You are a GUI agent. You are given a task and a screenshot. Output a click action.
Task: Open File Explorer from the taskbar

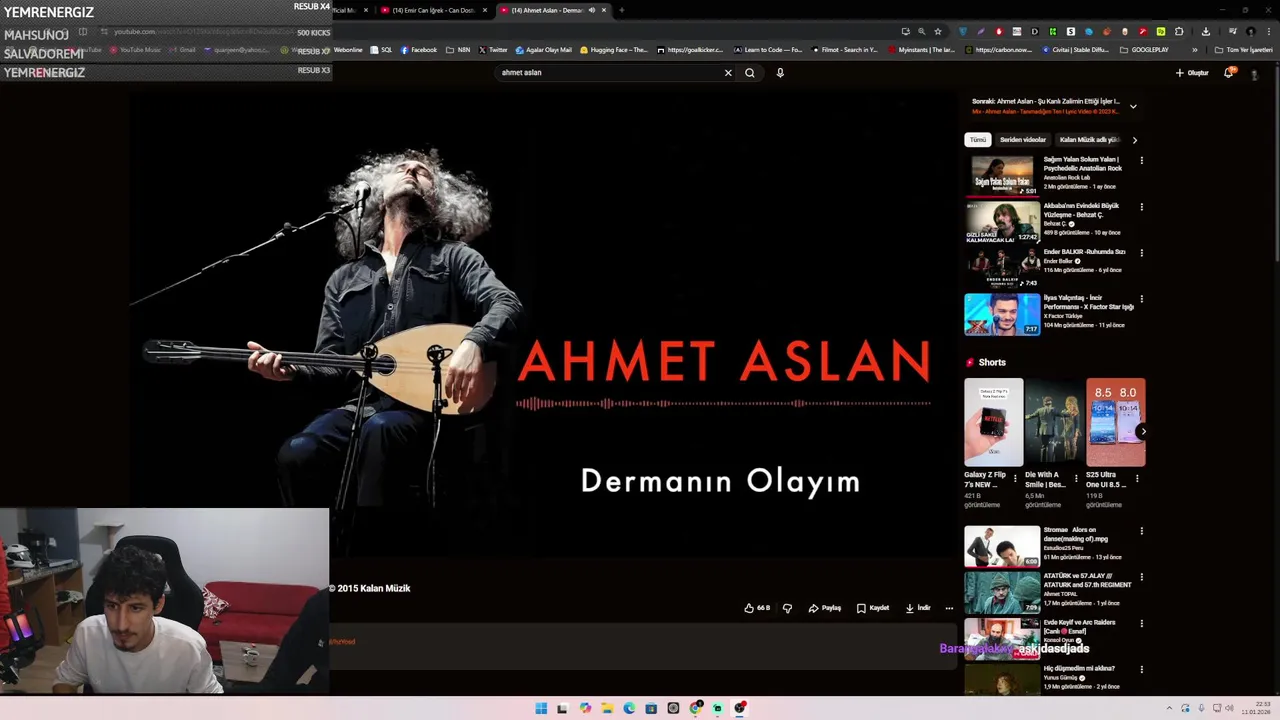[x=607, y=708]
